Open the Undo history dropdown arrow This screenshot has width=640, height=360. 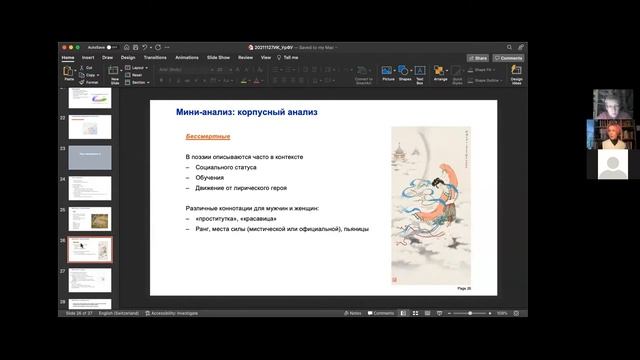coord(151,47)
